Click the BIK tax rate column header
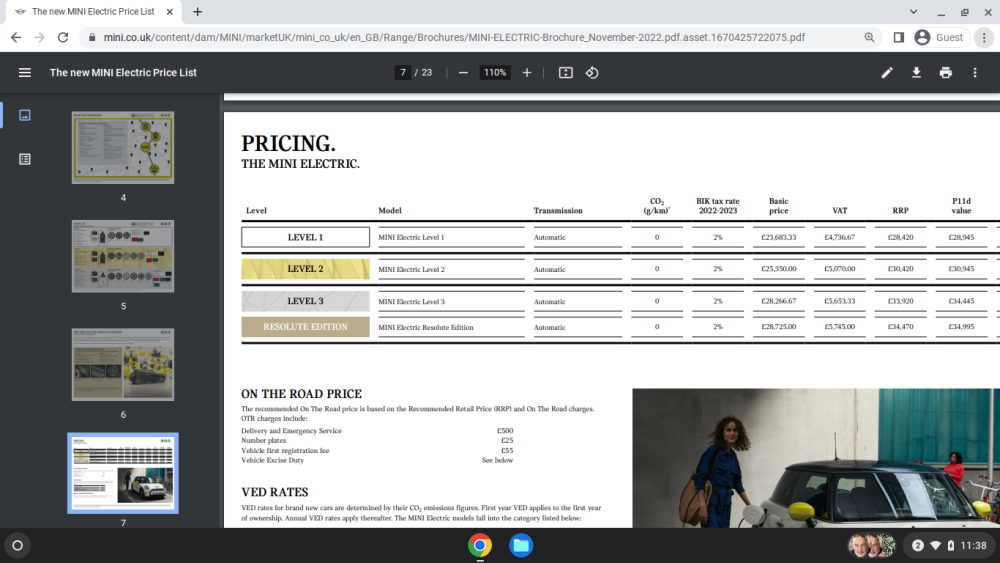This screenshot has height=563, width=1000. pyautogui.click(x=717, y=206)
